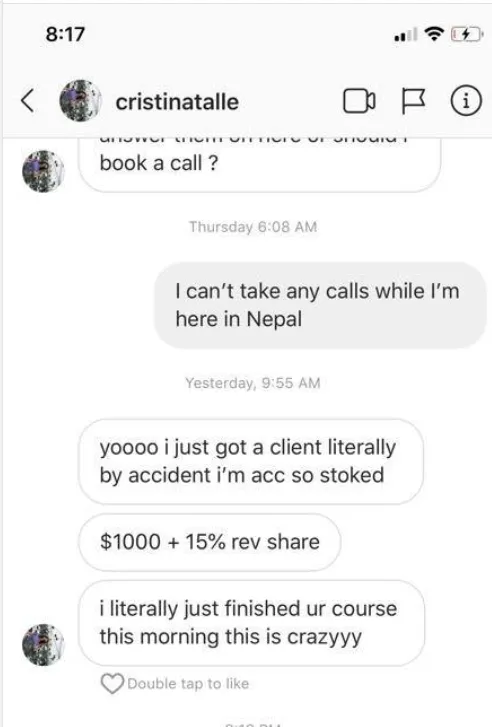The width and height of the screenshot is (492, 727).
Task: Open cristinatalle profile picture in header
Action: pos(80,101)
